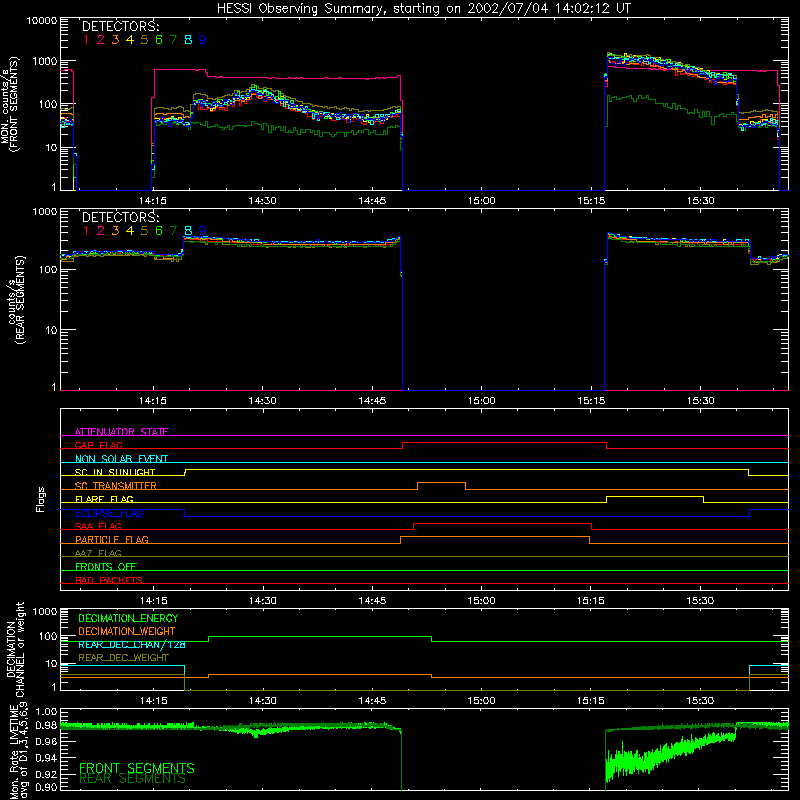
Task: Click the NON_SOLAR_EVENT flag label
Action: click(121, 459)
